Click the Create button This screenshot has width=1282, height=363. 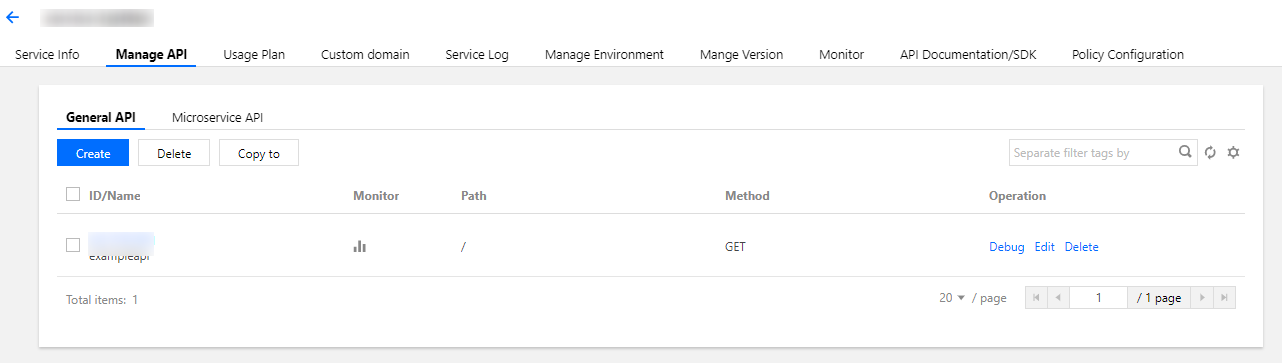93,153
